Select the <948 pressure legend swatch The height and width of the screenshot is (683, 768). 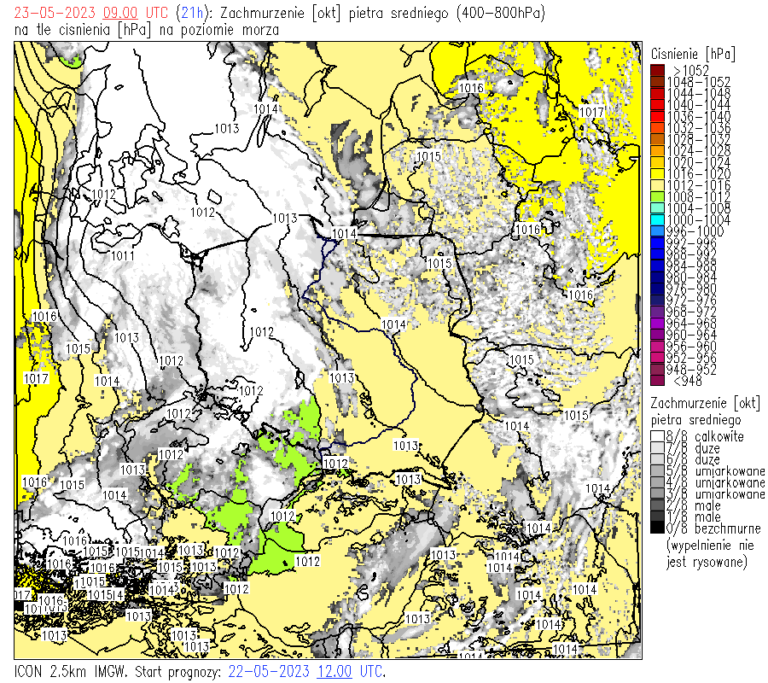pos(656,381)
